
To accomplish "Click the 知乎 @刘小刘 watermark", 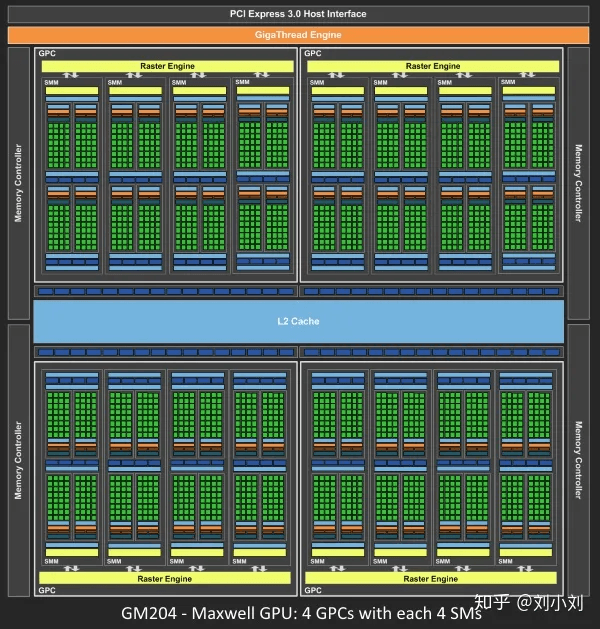I will coord(529,602).
